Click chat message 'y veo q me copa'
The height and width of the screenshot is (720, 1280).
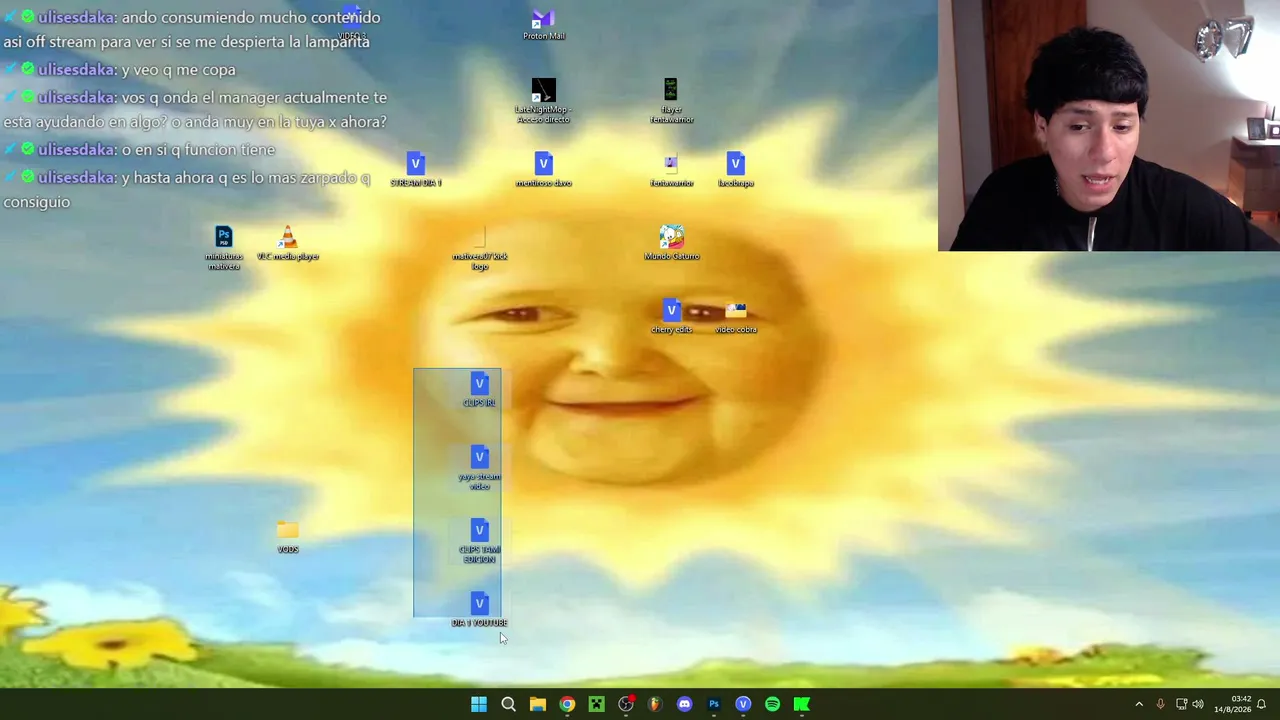pyautogui.click(x=178, y=69)
